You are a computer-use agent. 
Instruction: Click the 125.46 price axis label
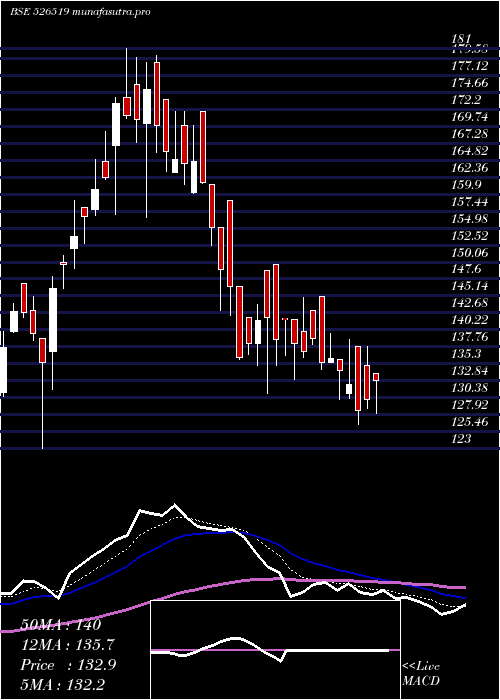click(470, 422)
